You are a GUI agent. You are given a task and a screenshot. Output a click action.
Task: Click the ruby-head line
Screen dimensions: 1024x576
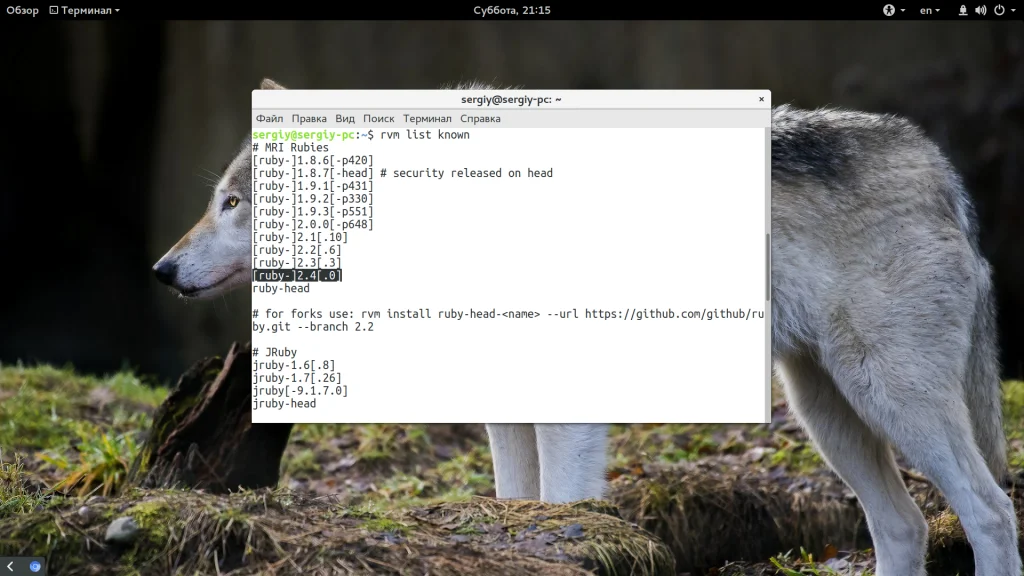[281, 289]
